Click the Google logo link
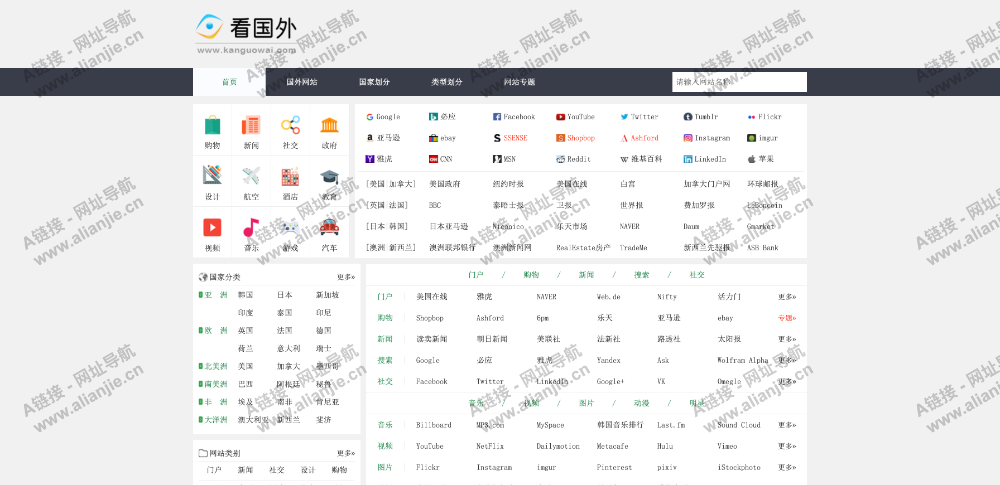This screenshot has width=1000, height=485. tap(383, 117)
